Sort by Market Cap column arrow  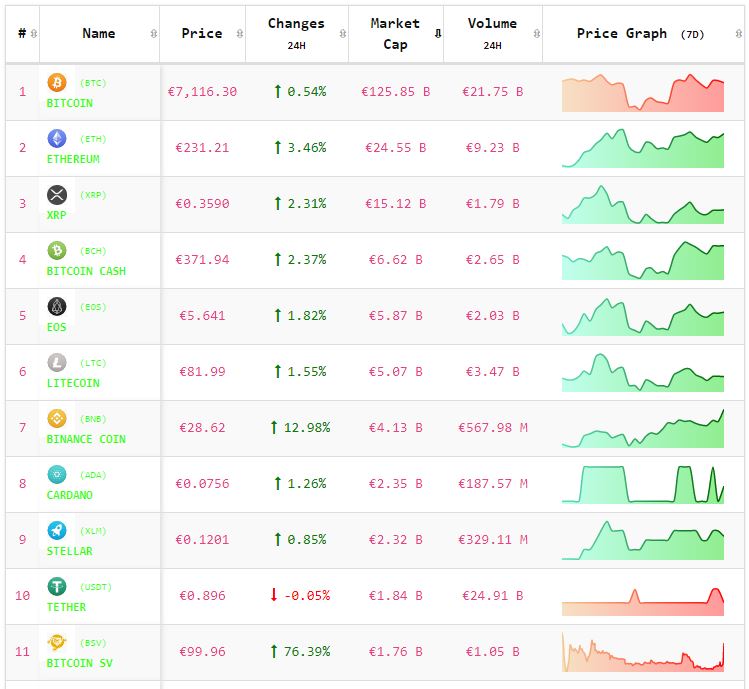437,34
